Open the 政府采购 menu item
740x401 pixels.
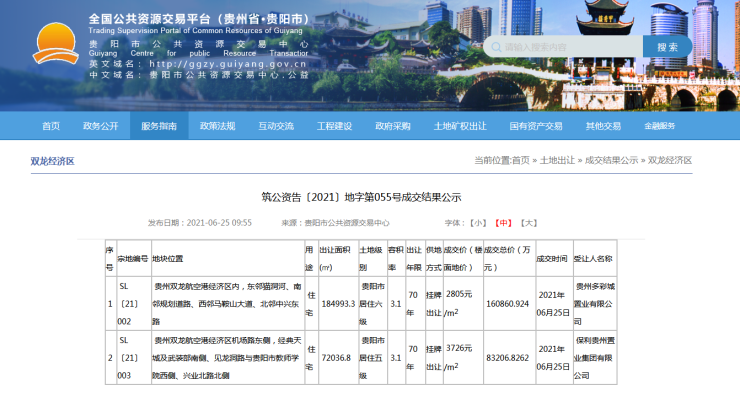coord(393,126)
